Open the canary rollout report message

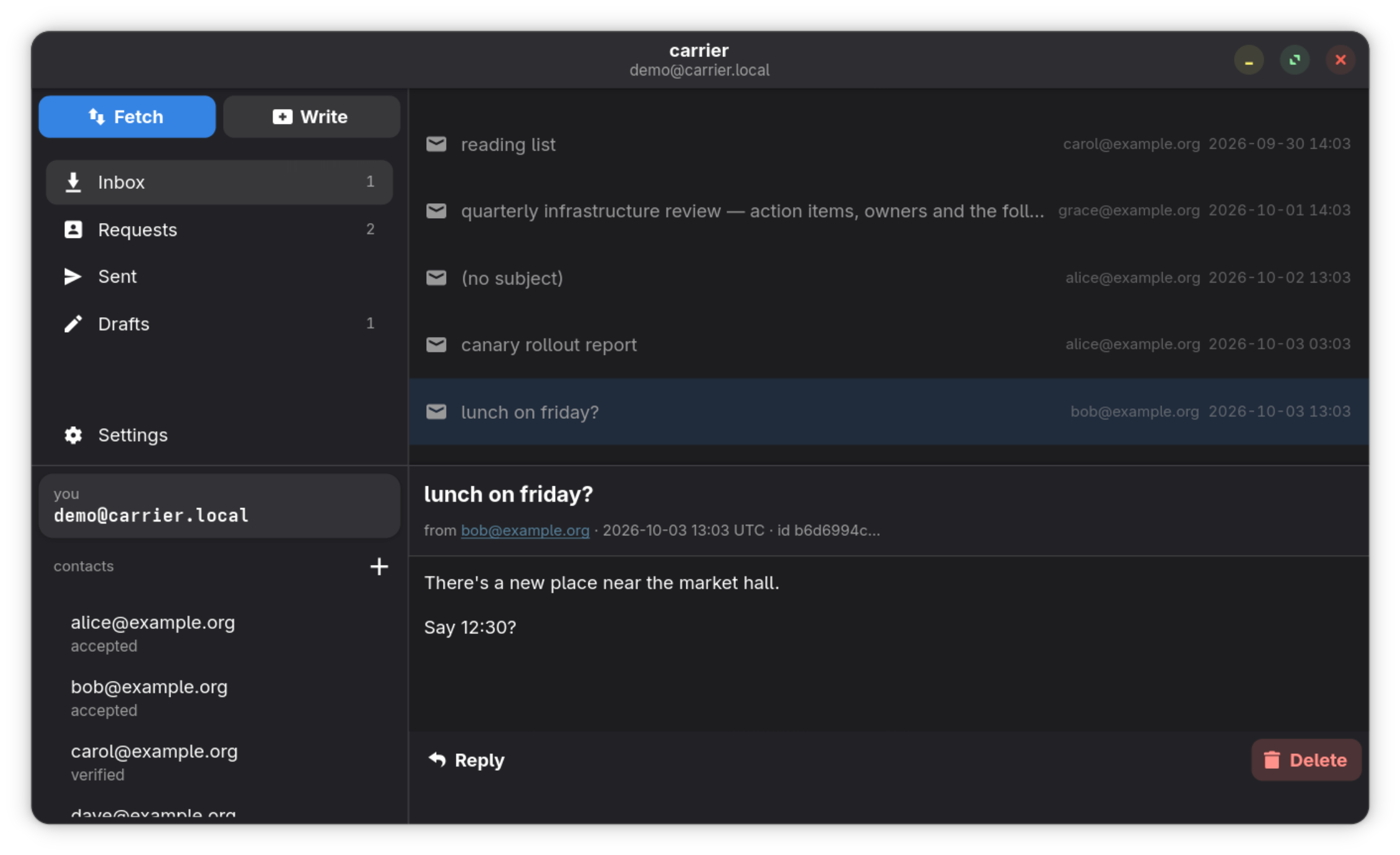[x=888, y=344]
